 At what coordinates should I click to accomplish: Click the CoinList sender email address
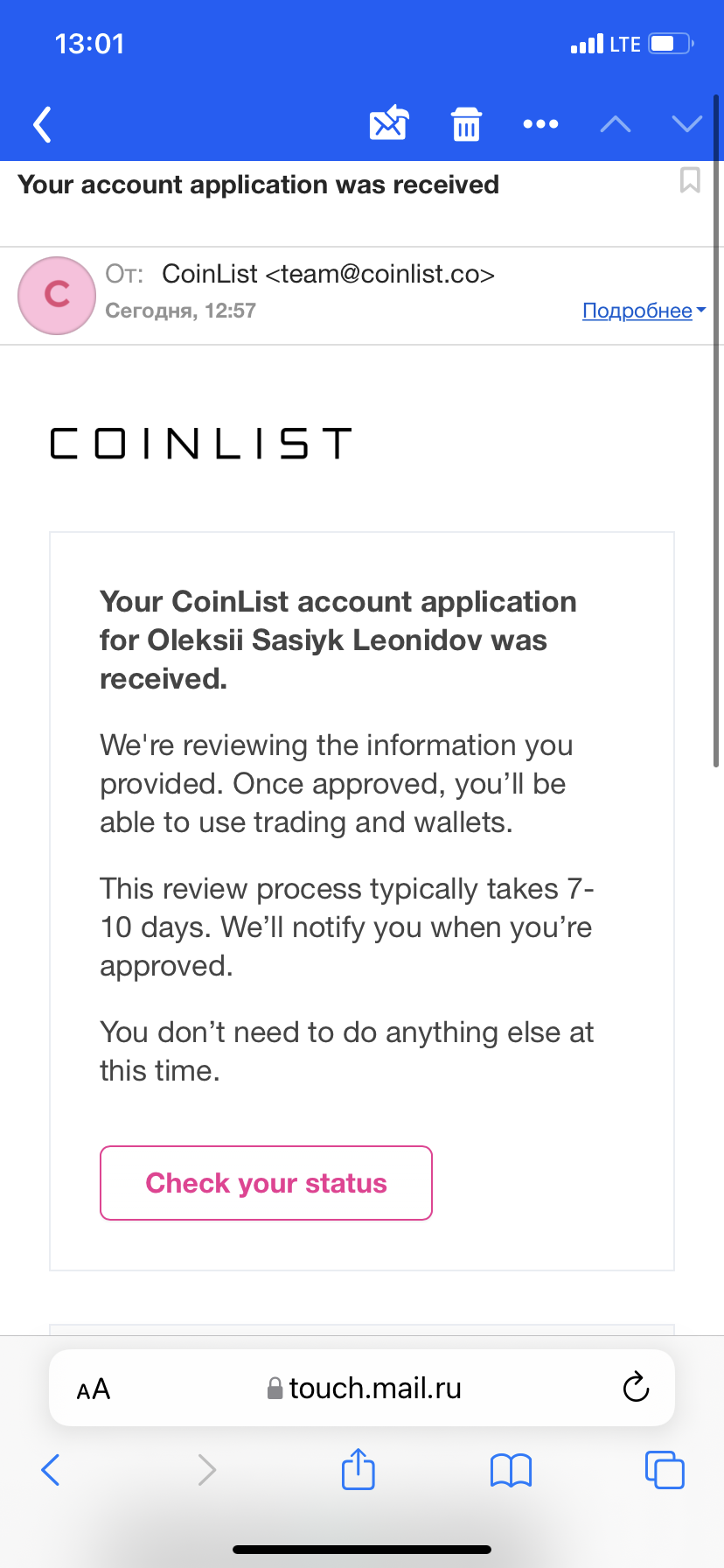pos(380,274)
